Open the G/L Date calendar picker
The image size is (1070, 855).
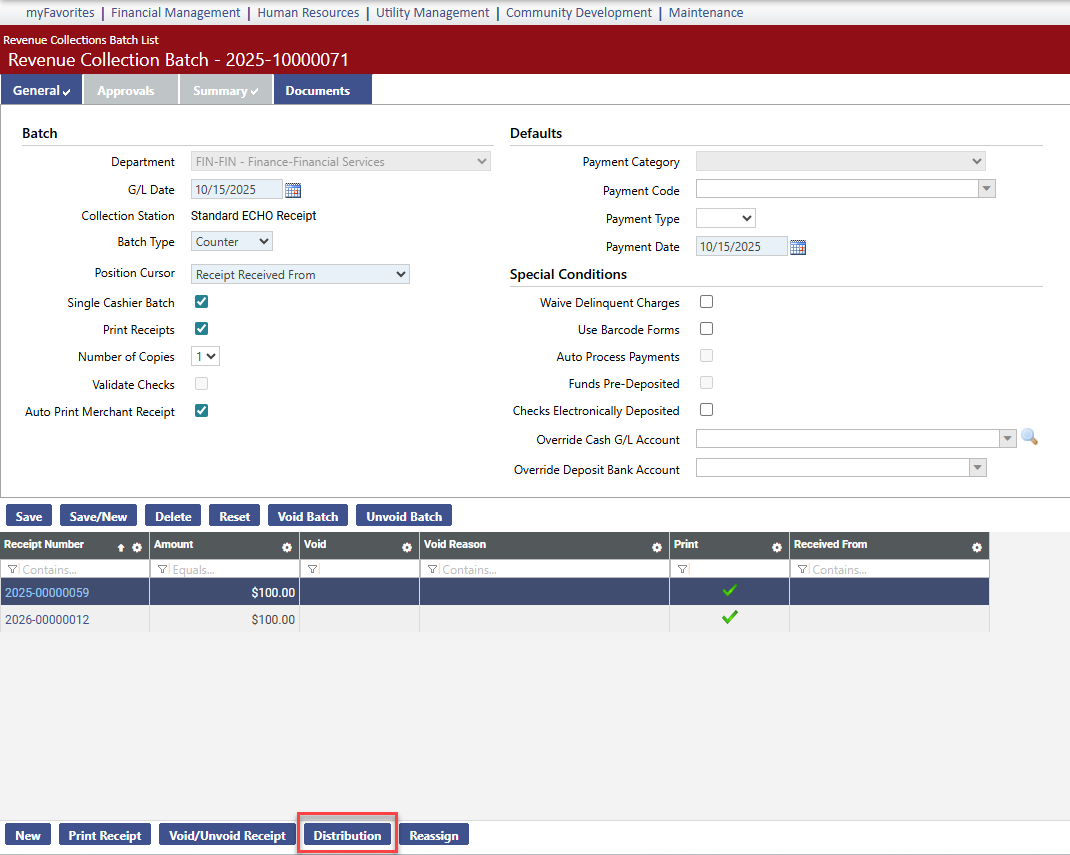(293, 190)
